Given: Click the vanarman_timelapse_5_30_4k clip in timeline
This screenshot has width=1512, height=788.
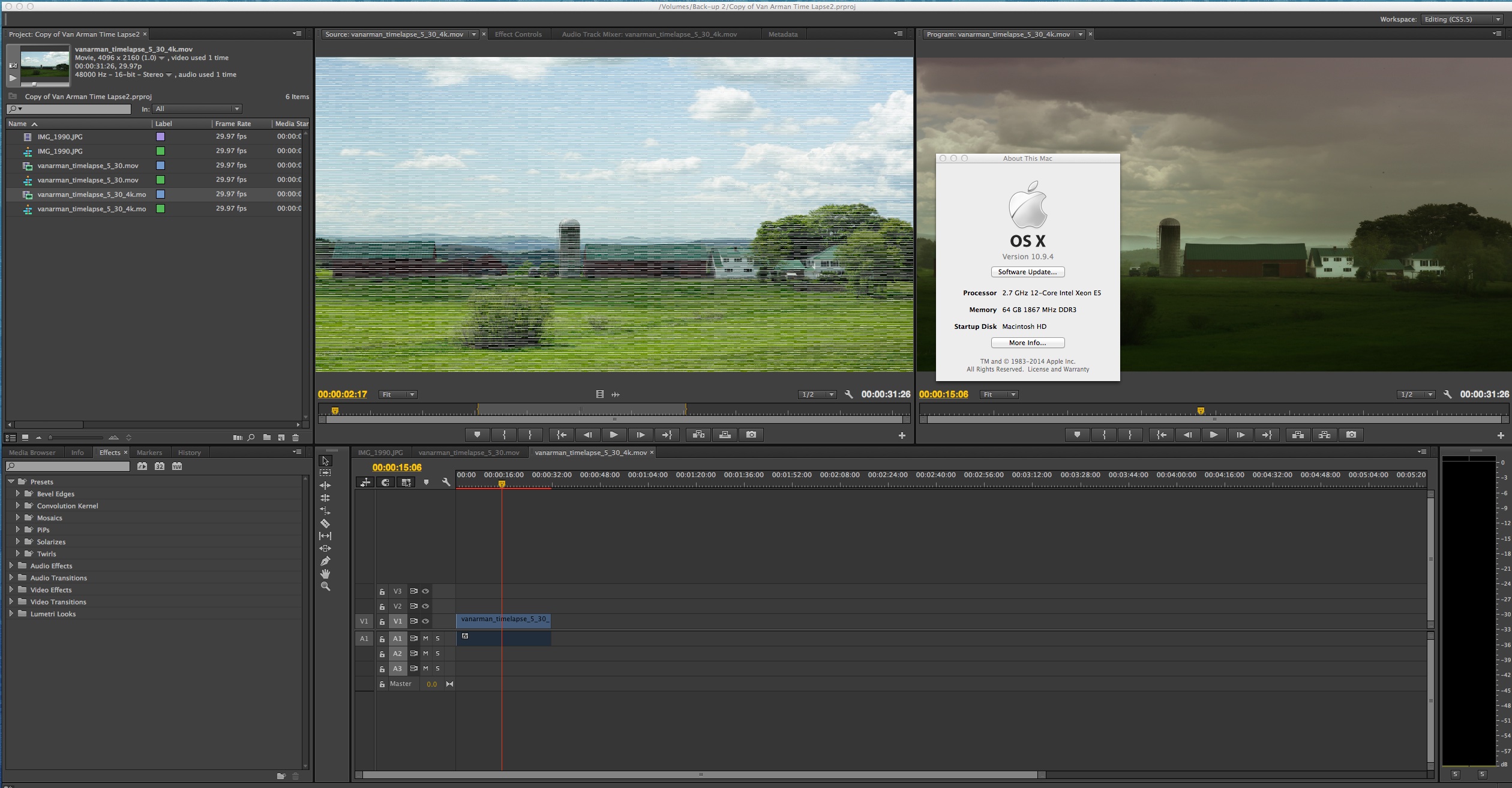Looking at the screenshot, I should pos(505,620).
